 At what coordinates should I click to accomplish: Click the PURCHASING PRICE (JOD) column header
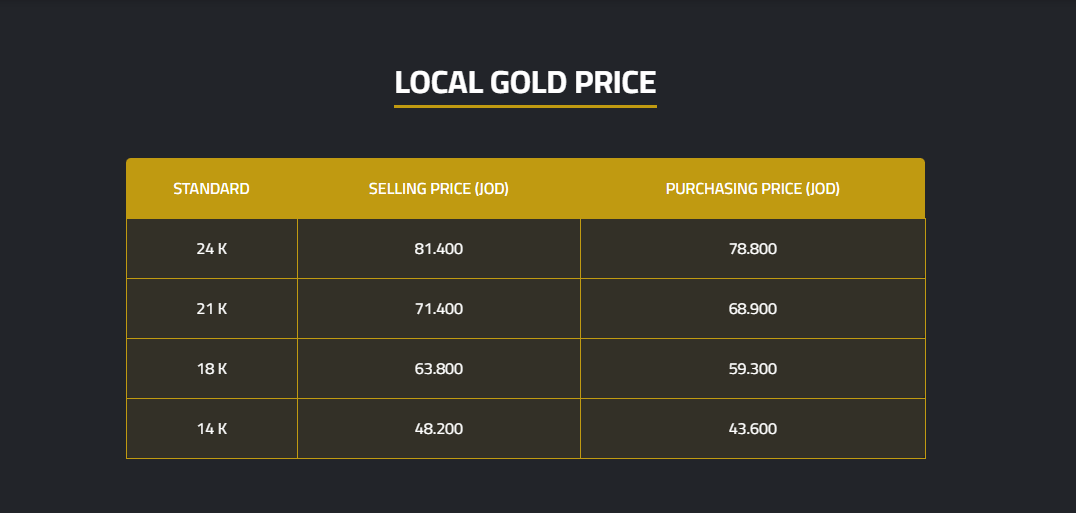tap(752, 189)
